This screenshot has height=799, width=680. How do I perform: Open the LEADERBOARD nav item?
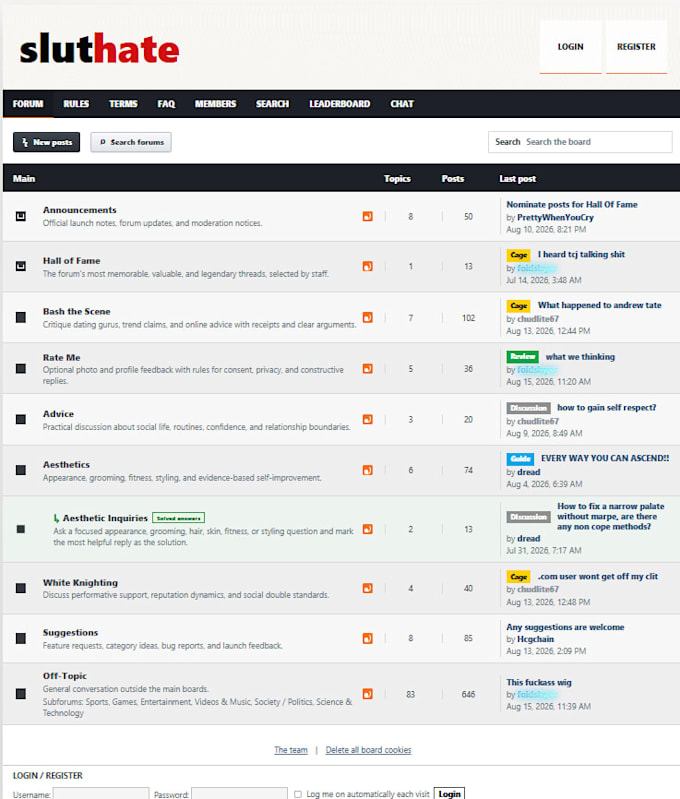pos(339,104)
